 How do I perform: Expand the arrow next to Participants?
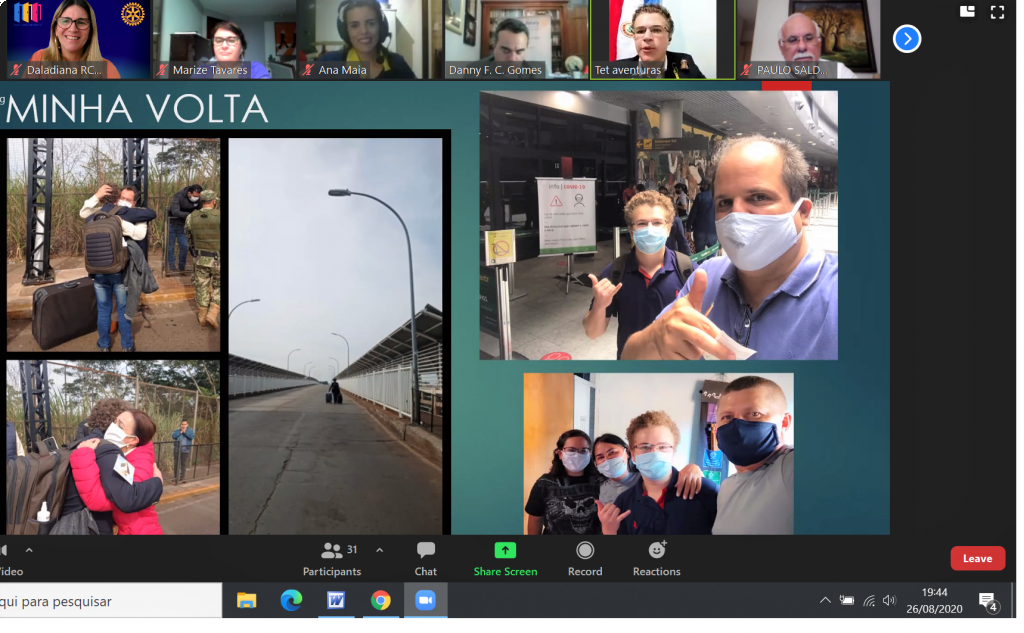(379, 550)
